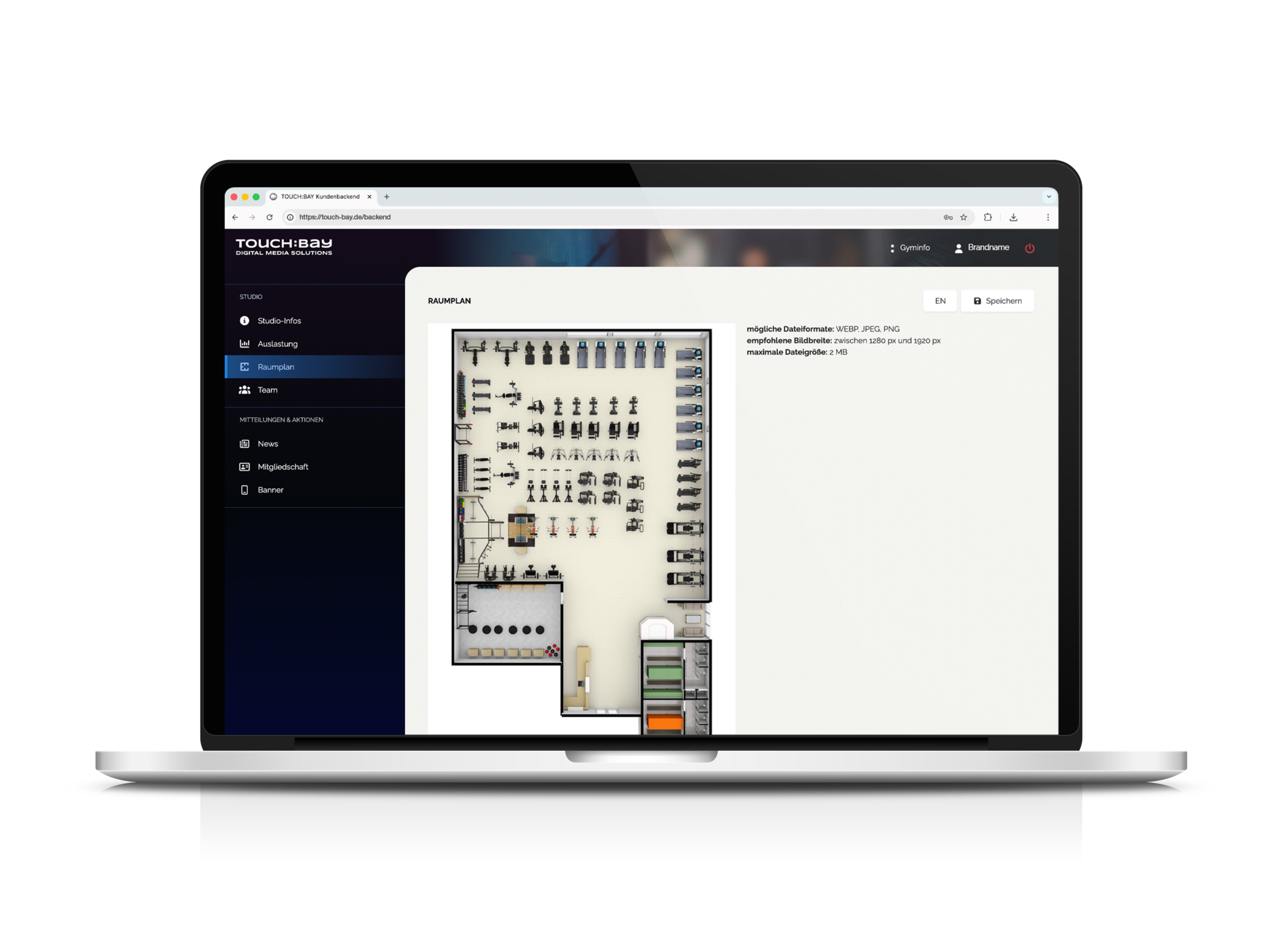Switch language with the EN button
The image size is (1282, 952).
tap(940, 301)
